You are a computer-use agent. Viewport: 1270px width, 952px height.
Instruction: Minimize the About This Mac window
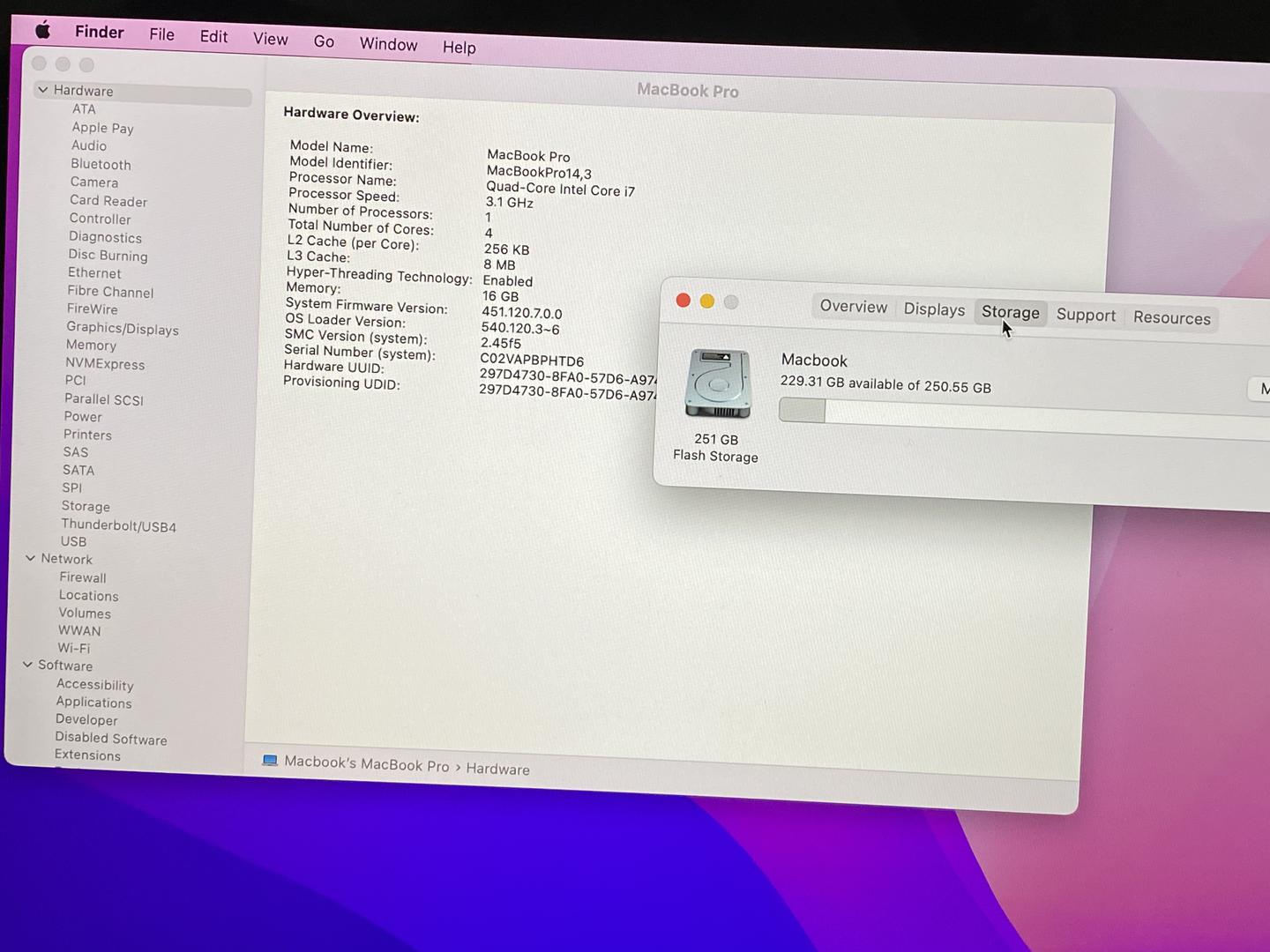tap(706, 301)
